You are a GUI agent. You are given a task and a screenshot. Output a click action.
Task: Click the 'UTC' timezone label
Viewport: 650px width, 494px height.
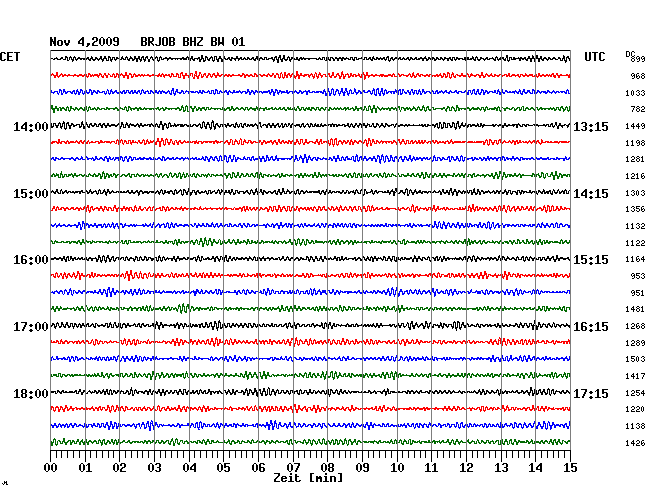594,57
